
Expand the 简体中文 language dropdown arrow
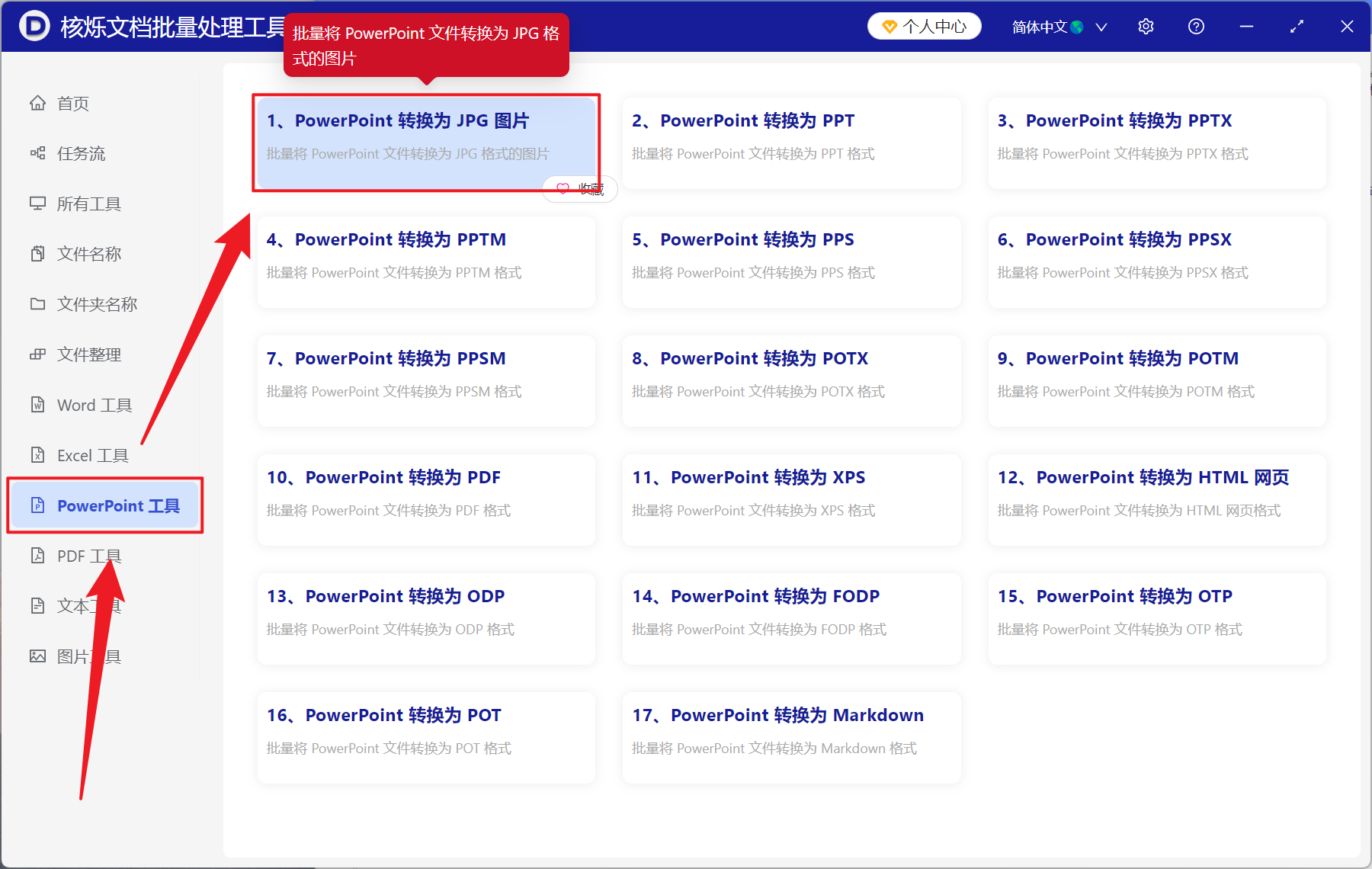pos(1101,27)
